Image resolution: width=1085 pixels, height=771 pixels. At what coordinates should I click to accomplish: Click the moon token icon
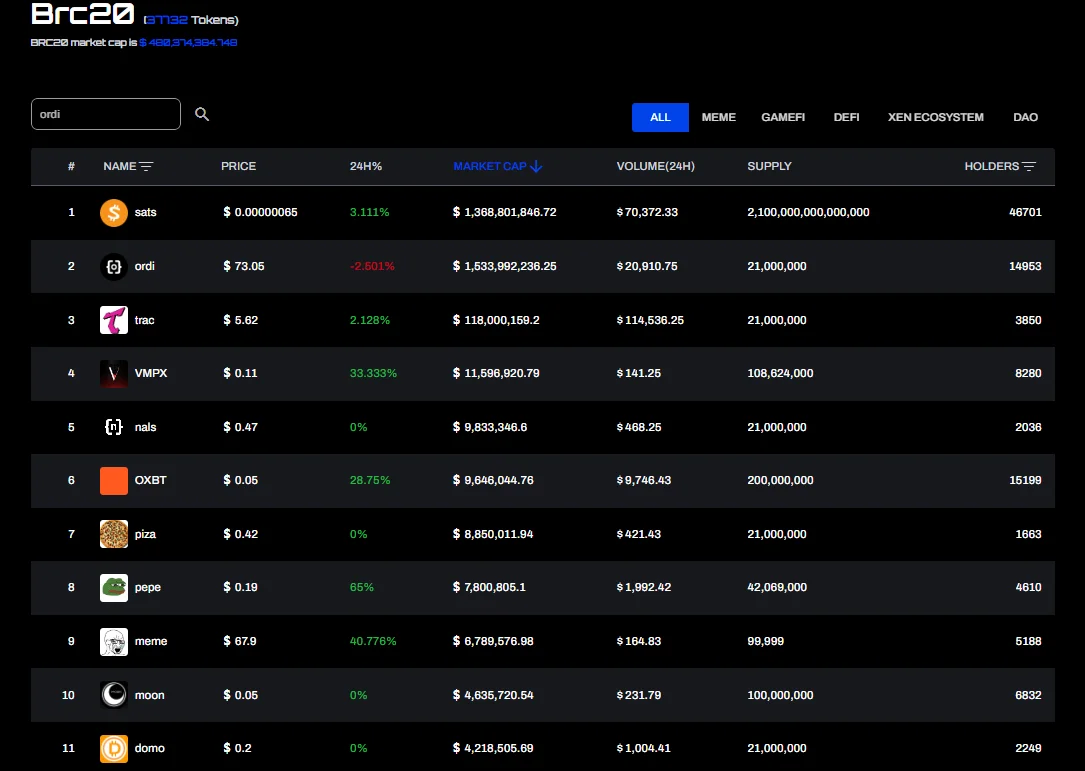click(114, 695)
